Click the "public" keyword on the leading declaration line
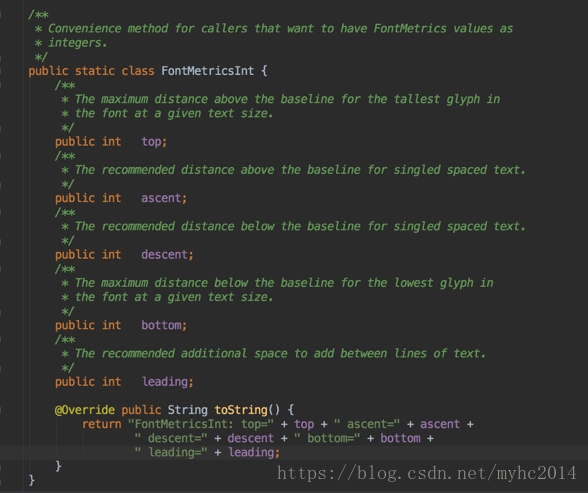 pyautogui.click(x=75, y=382)
